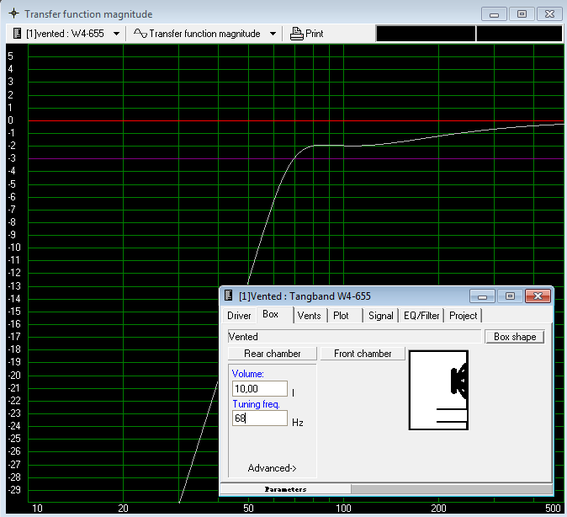Screen dimensions: 567x517
Task: Go to the Project tab
Action: (463, 316)
